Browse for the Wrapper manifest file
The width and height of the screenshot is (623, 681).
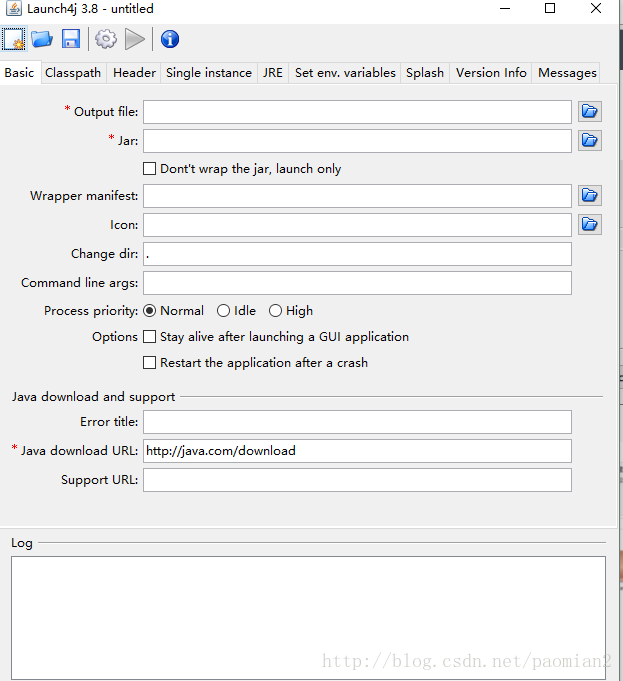tap(590, 195)
